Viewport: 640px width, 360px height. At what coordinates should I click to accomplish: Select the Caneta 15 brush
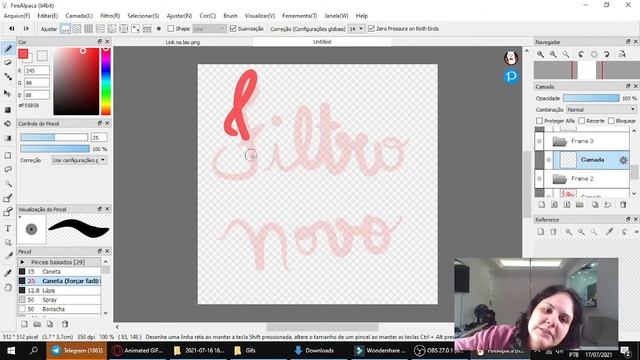60,271
